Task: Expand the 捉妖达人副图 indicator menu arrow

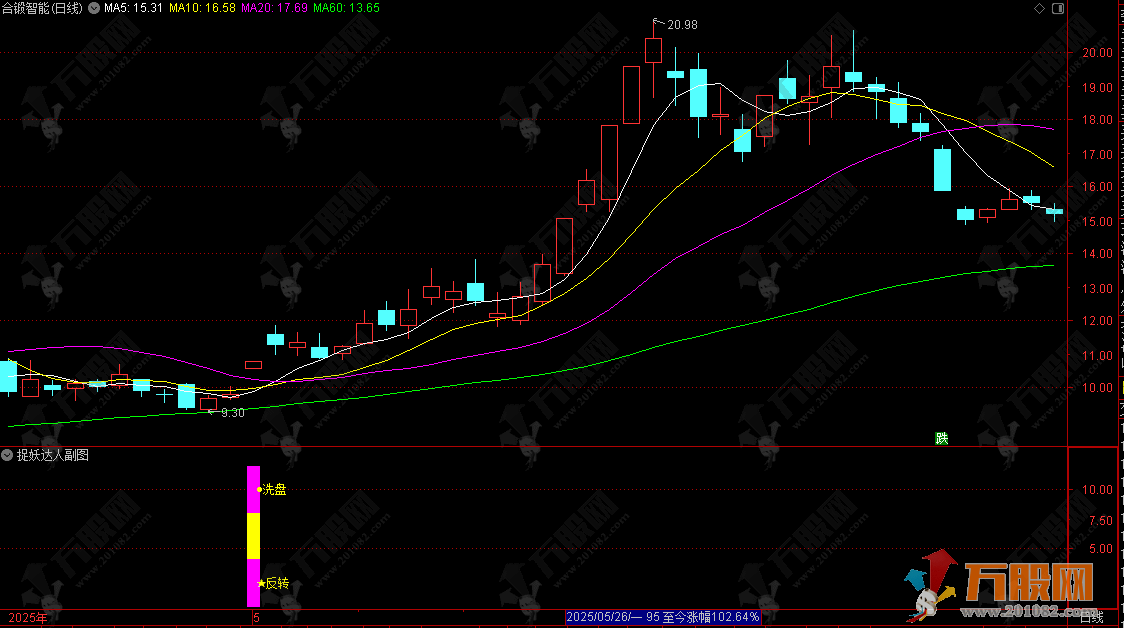Action: tap(6, 455)
